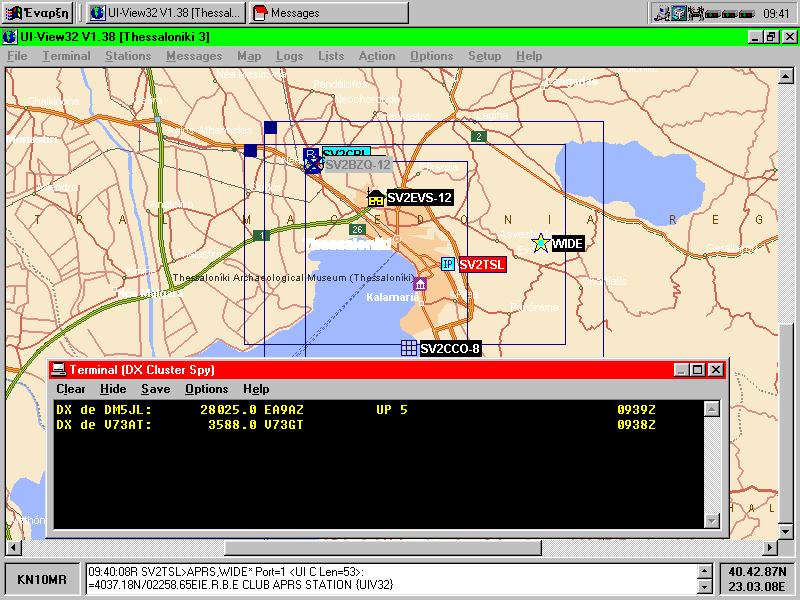Minimize the Terminal DX Cluster Spy window
The height and width of the screenshot is (600, 800).
point(681,369)
